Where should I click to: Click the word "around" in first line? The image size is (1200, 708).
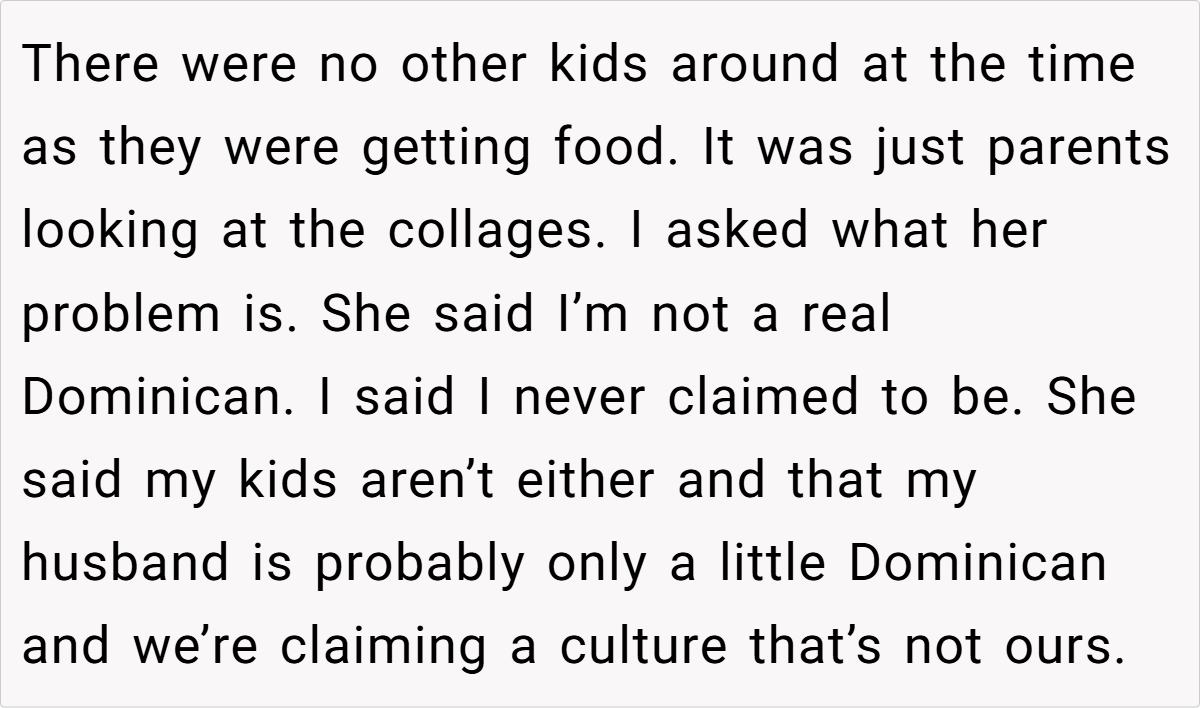coord(755,64)
